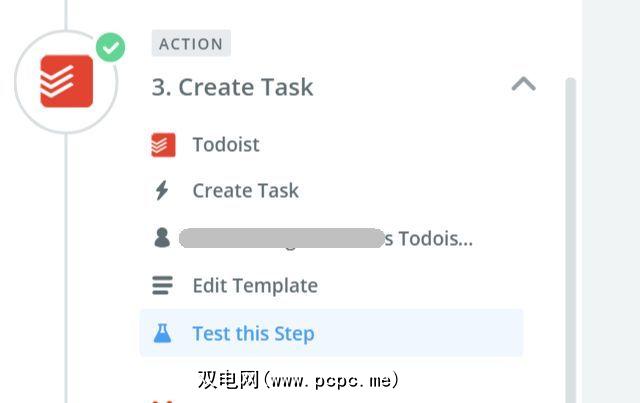Click the green checkmark status badge

point(110,47)
